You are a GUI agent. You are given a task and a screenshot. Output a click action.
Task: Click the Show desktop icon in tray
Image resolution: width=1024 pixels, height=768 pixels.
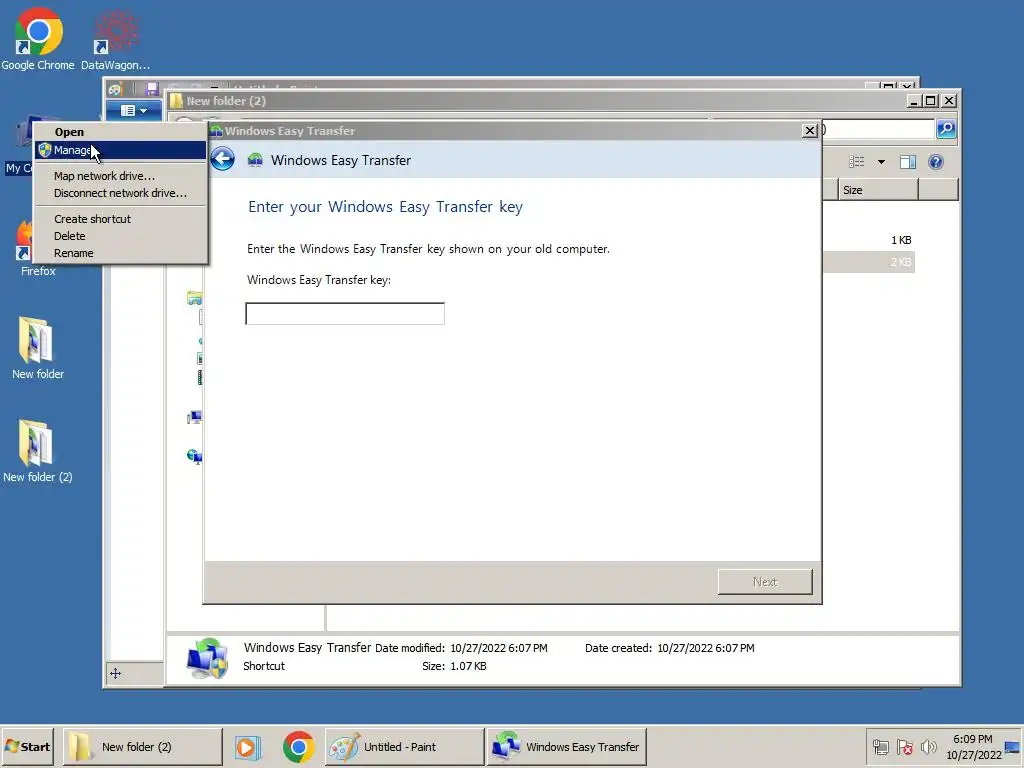click(1013, 747)
